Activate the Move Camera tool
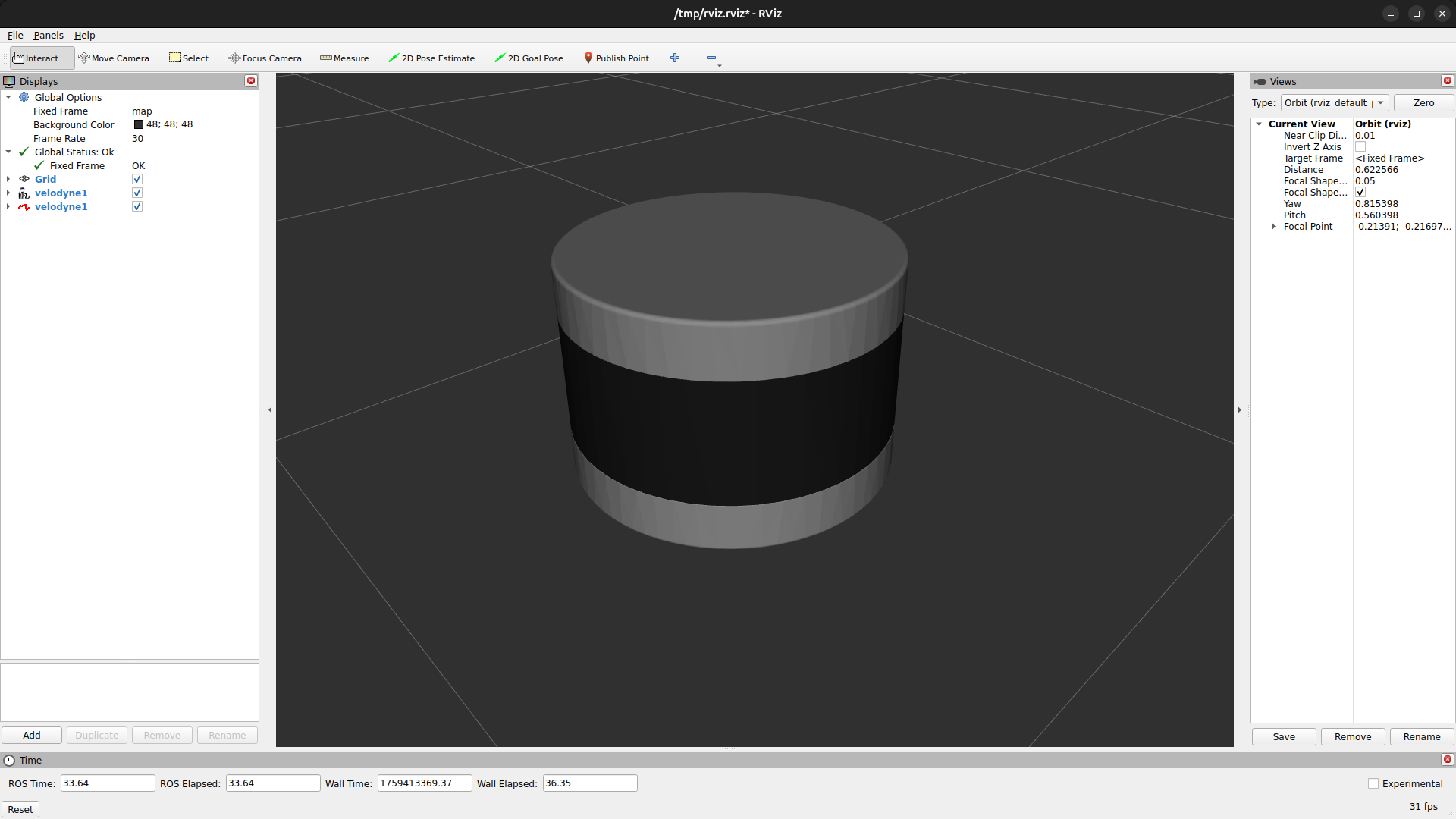Viewport: 1456px width, 819px height. click(114, 58)
